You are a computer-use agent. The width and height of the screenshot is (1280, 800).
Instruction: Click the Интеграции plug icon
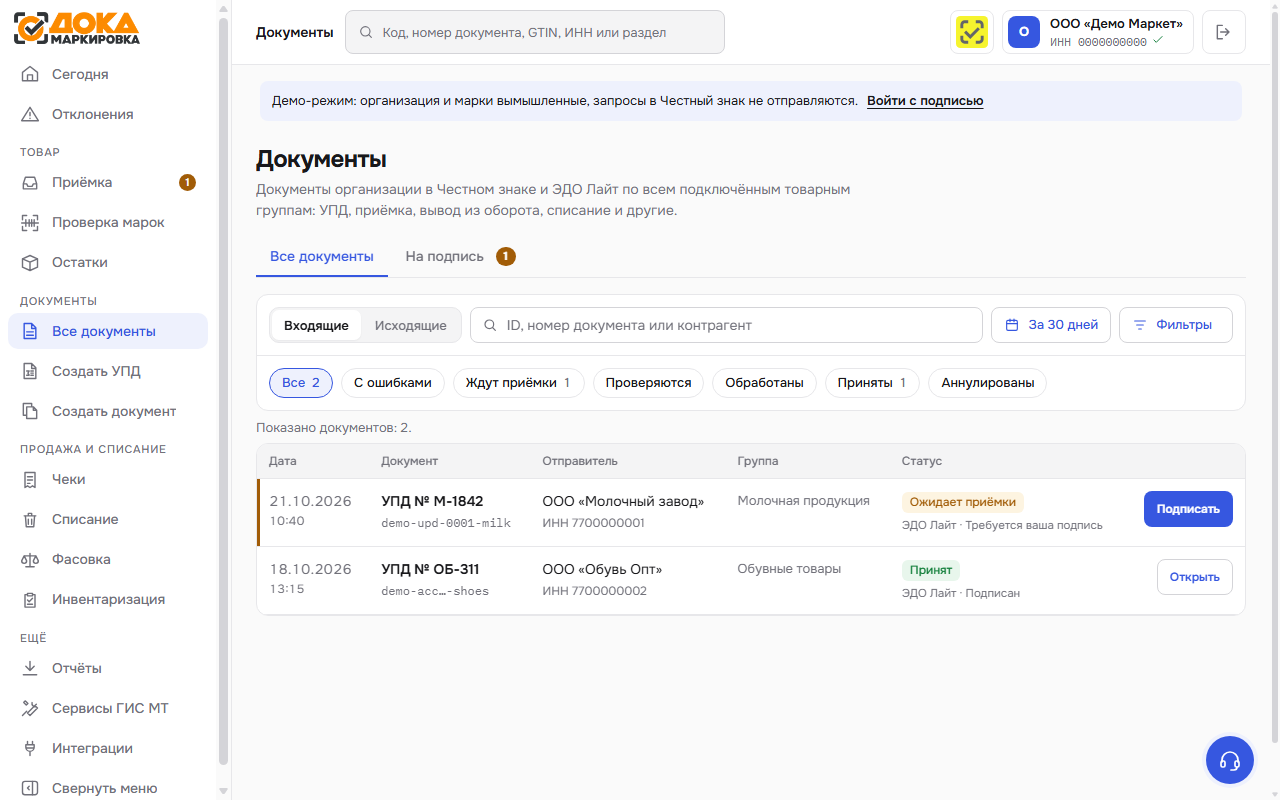point(30,748)
